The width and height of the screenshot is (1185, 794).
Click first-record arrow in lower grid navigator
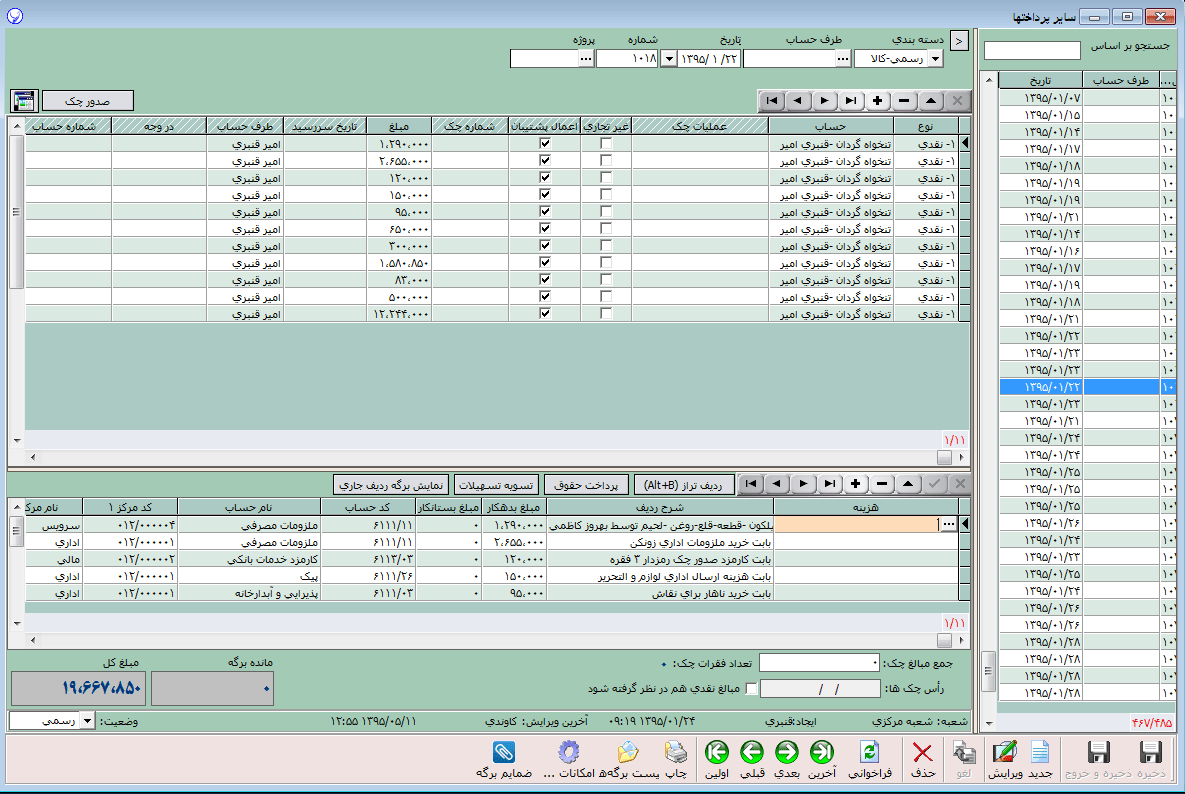coord(750,484)
